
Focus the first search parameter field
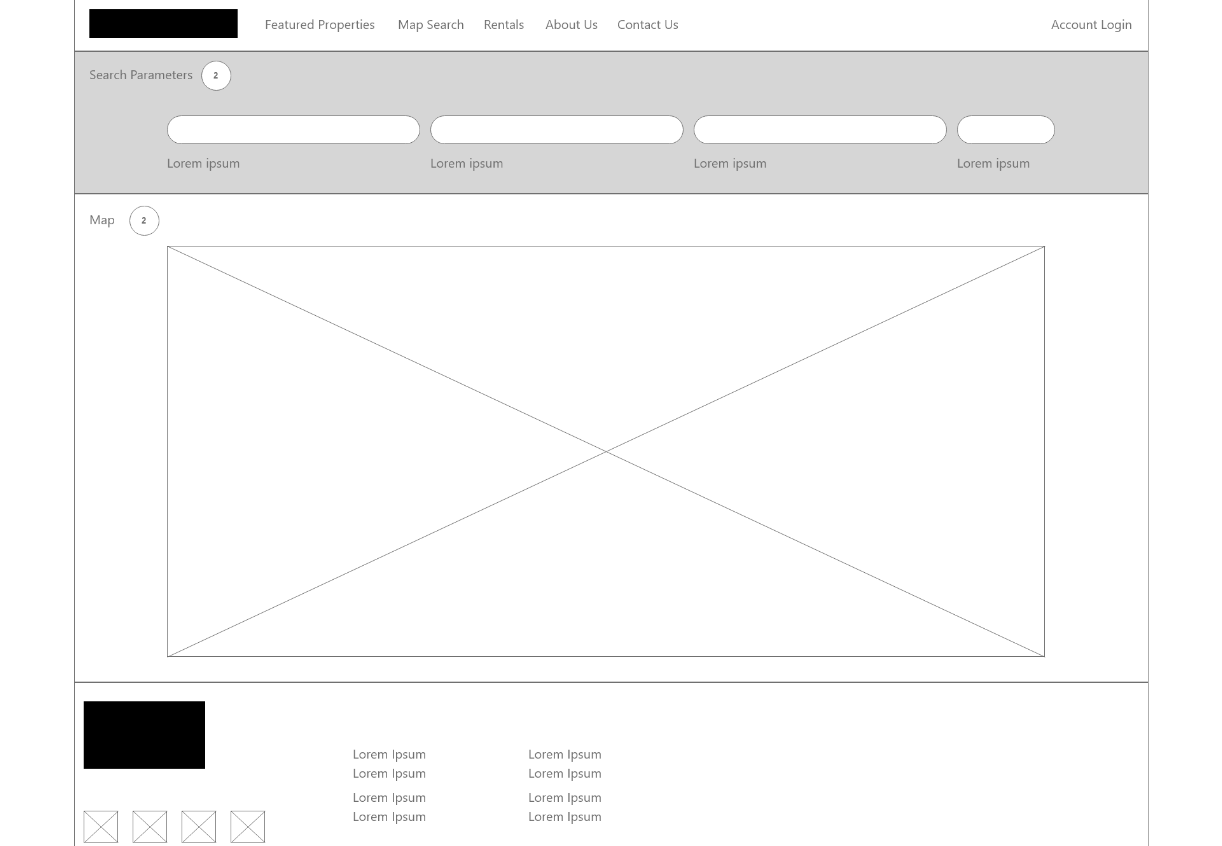click(x=293, y=130)
